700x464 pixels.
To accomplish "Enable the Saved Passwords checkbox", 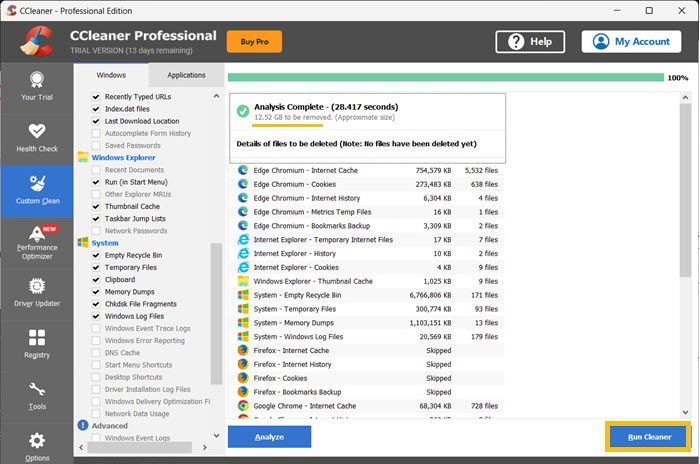I will [96, 146].
